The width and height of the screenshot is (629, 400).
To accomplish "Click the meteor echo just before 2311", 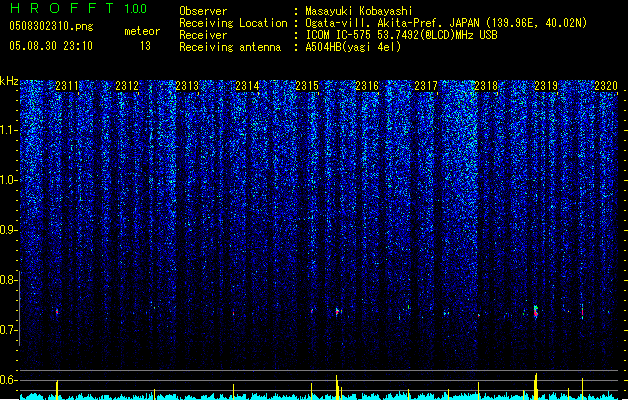I will [57, 311].
